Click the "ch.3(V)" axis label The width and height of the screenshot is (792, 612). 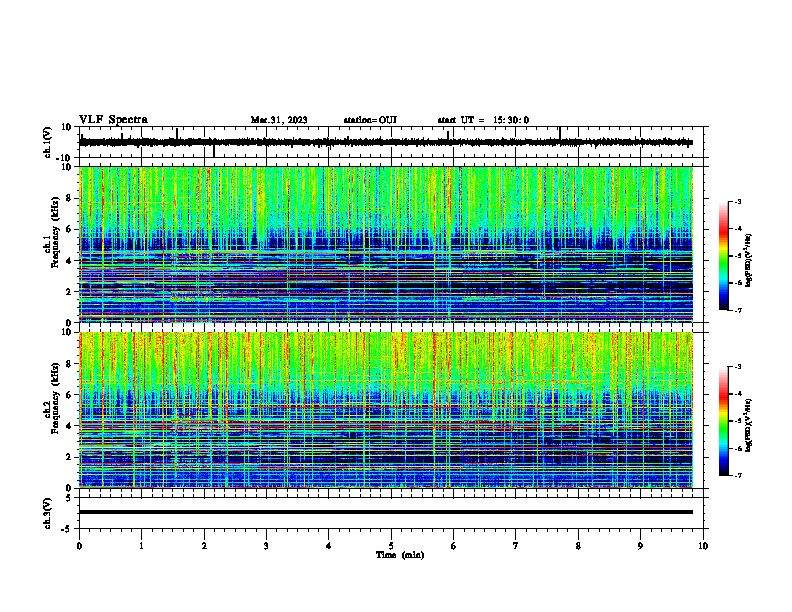48,514
